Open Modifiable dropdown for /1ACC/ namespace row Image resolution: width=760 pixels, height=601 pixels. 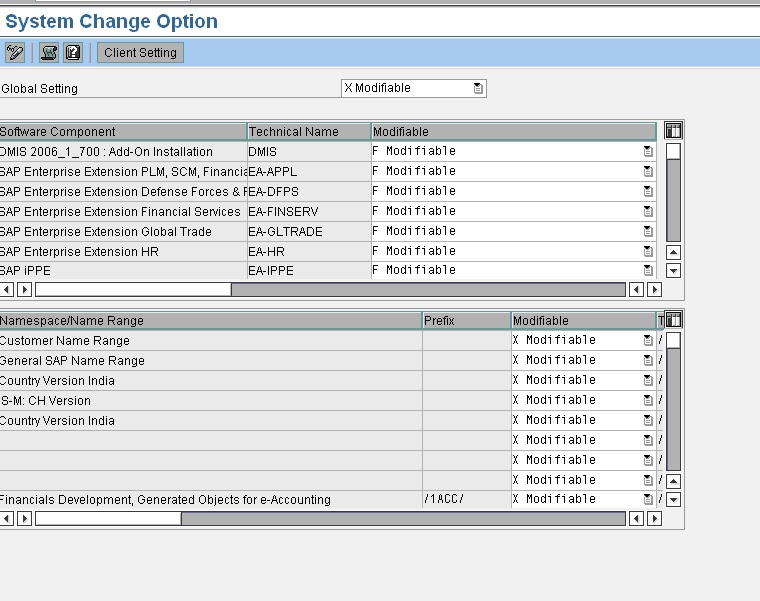click(x=648, y=499)
